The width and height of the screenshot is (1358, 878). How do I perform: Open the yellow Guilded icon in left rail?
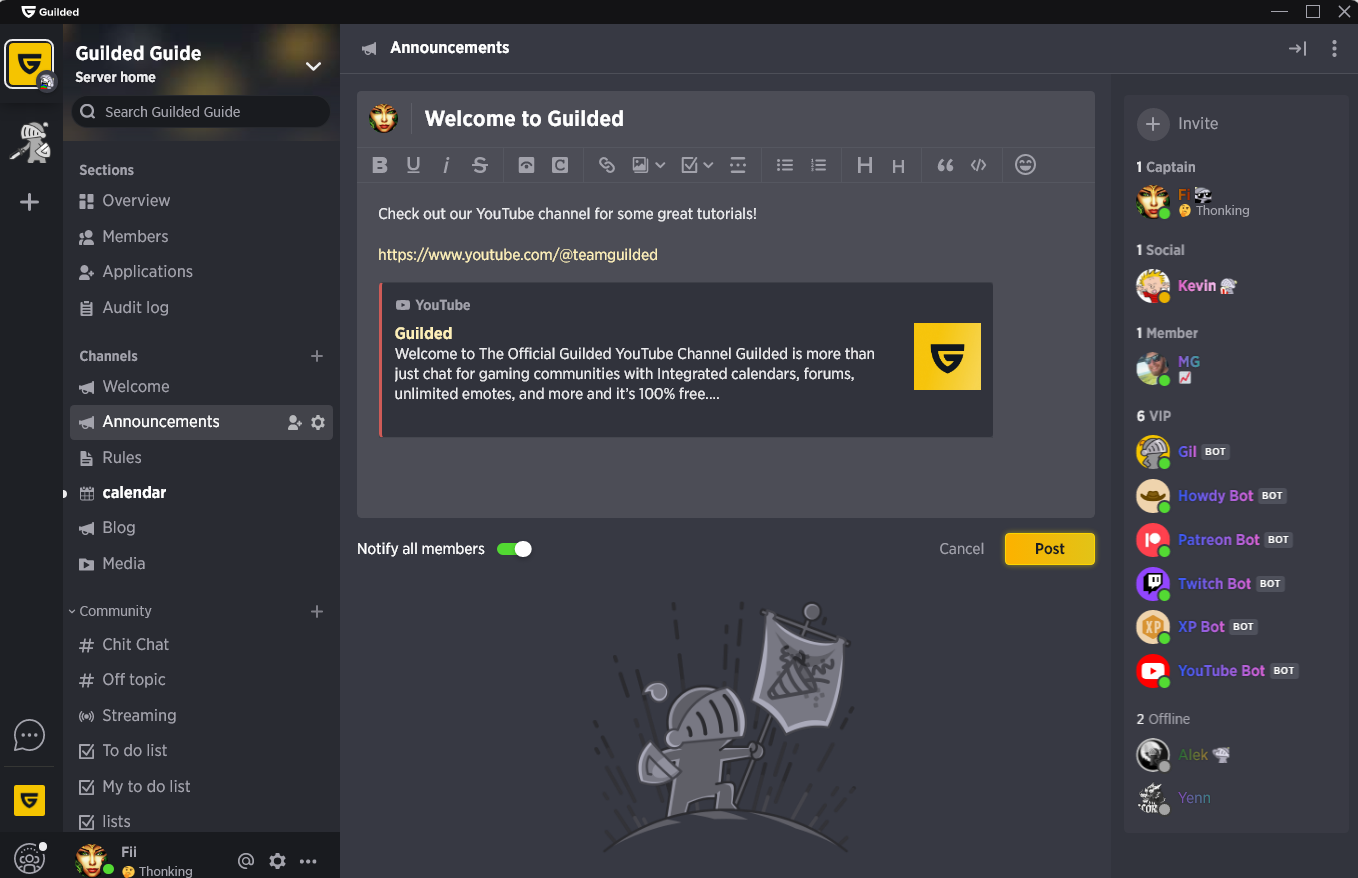click(x=29, y=800)
